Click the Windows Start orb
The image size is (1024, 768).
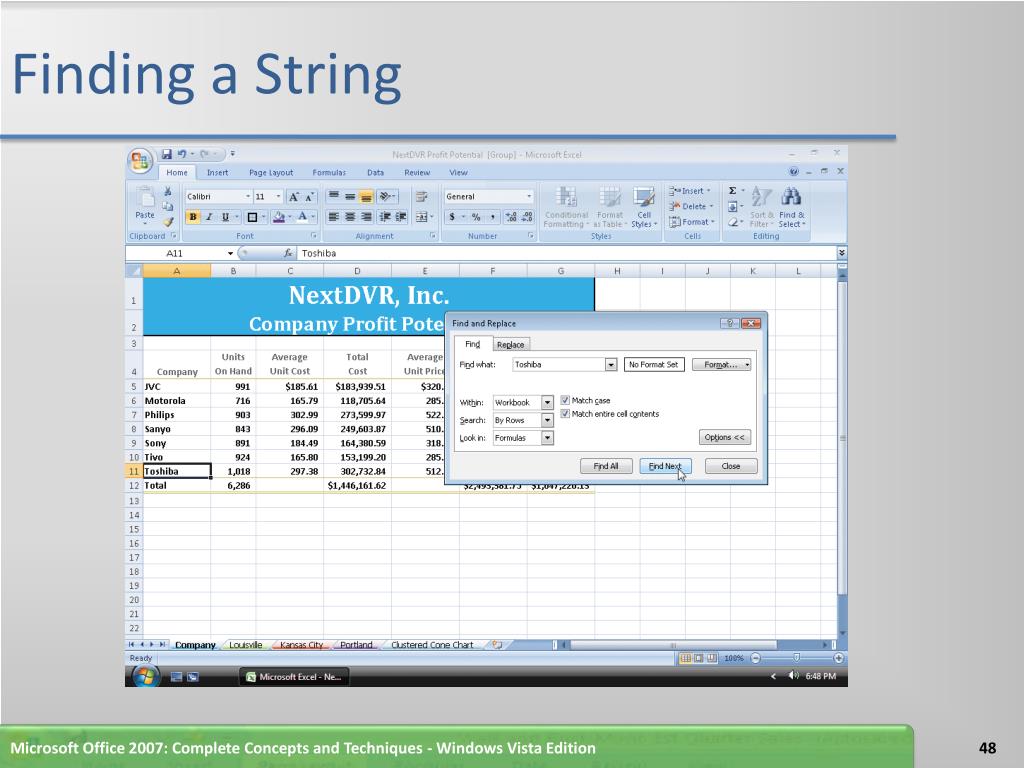tap(145, 677)
